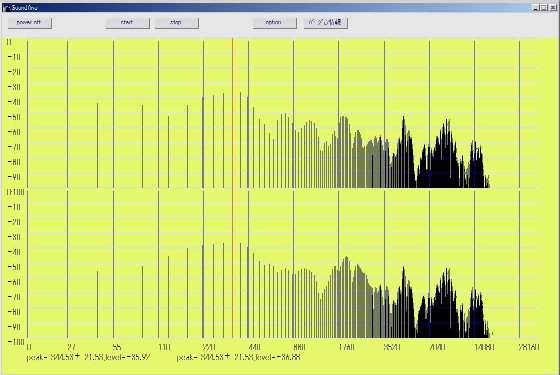Maximize the spectrum analyzer window
The height and width of the screenshot is (375, 560).
[x=544, y=8]
